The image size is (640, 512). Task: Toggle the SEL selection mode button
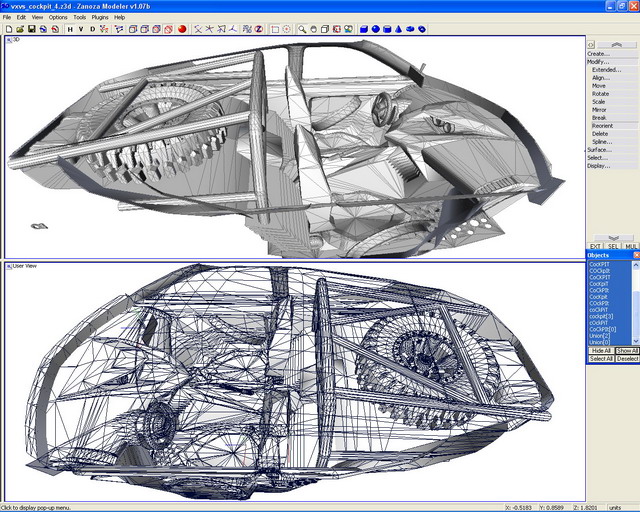(612, 245)
